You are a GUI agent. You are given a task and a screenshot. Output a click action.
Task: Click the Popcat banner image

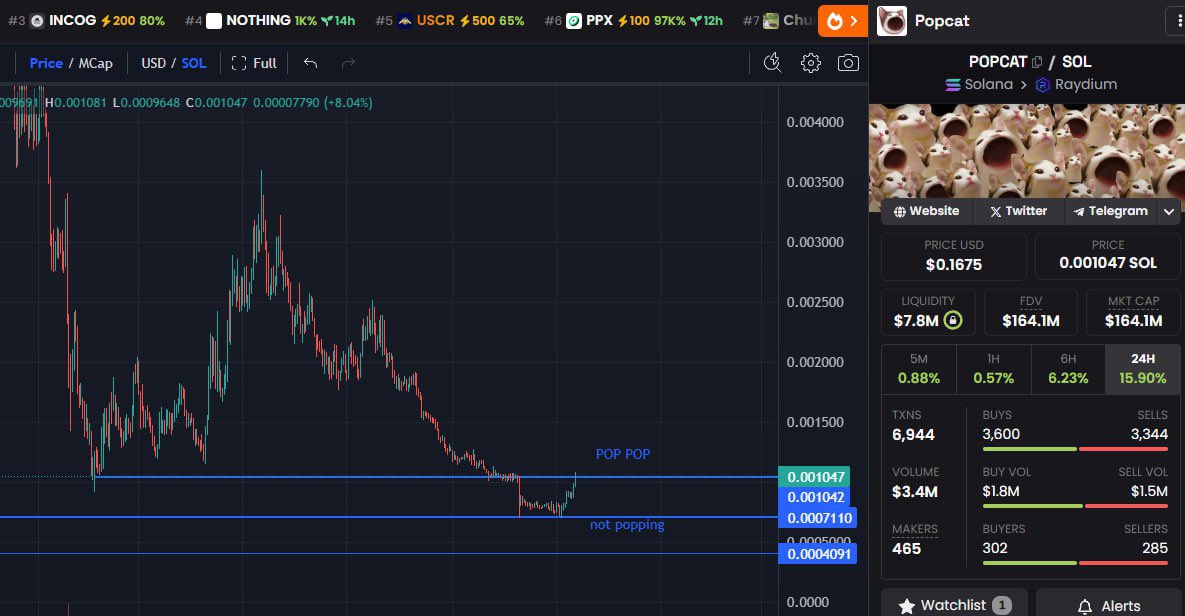pyautogui.click(x=1027, y=152)
